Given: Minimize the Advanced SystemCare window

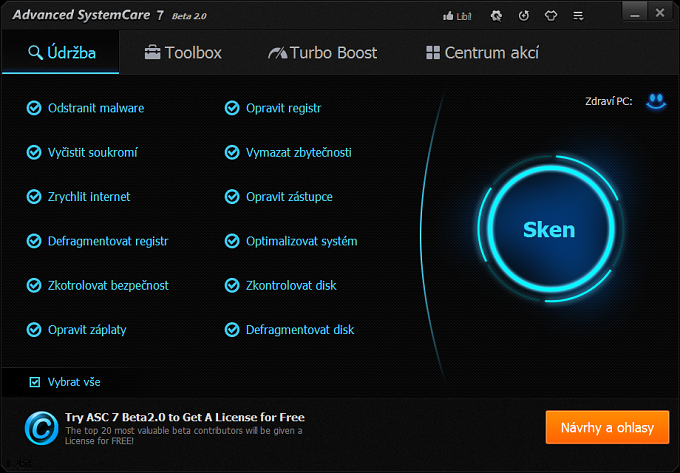Looking at the screenshot, I should tap(635, 14).
